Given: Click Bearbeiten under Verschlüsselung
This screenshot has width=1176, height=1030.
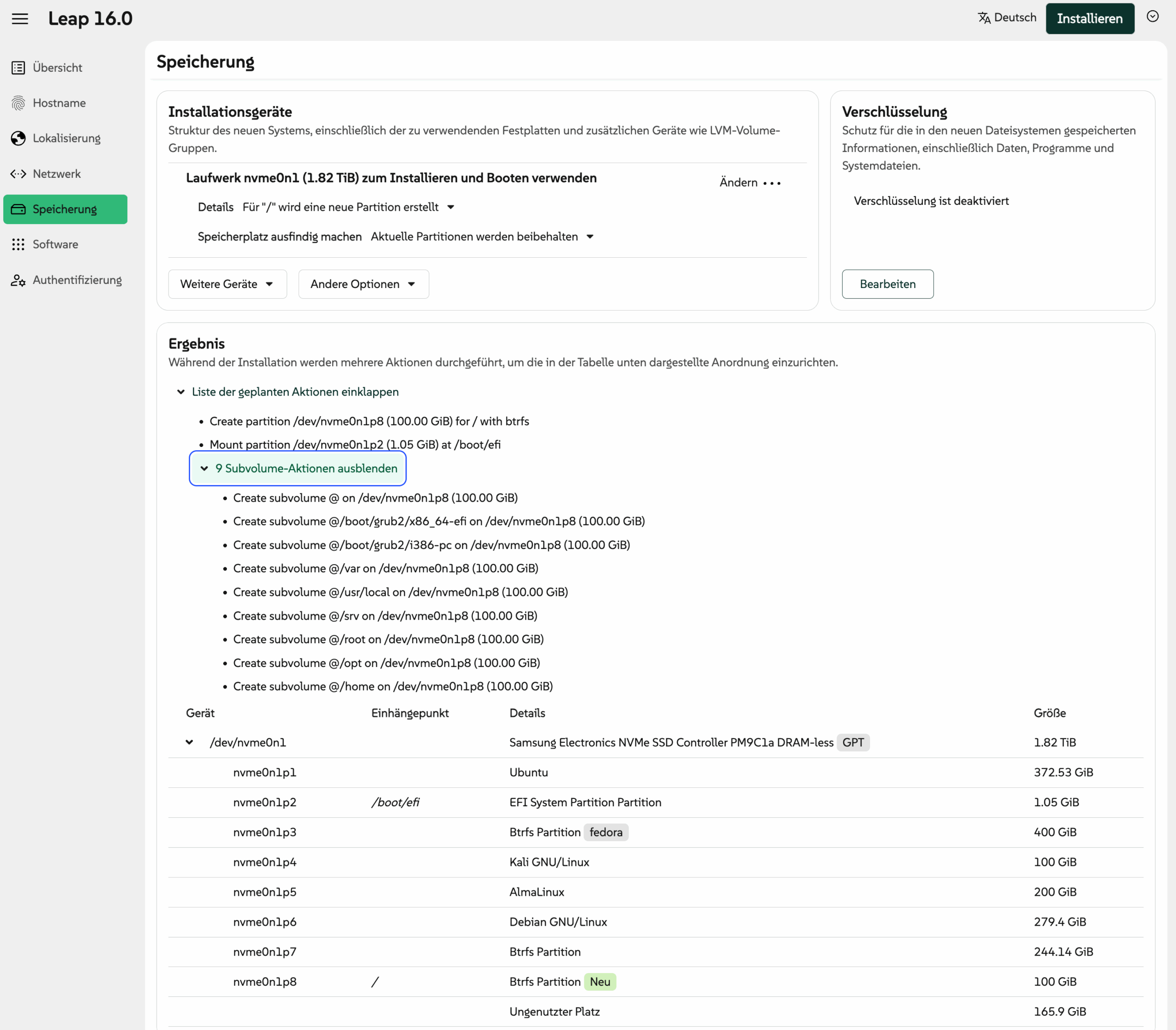Looking at the screenshot, I should [887, 284].
